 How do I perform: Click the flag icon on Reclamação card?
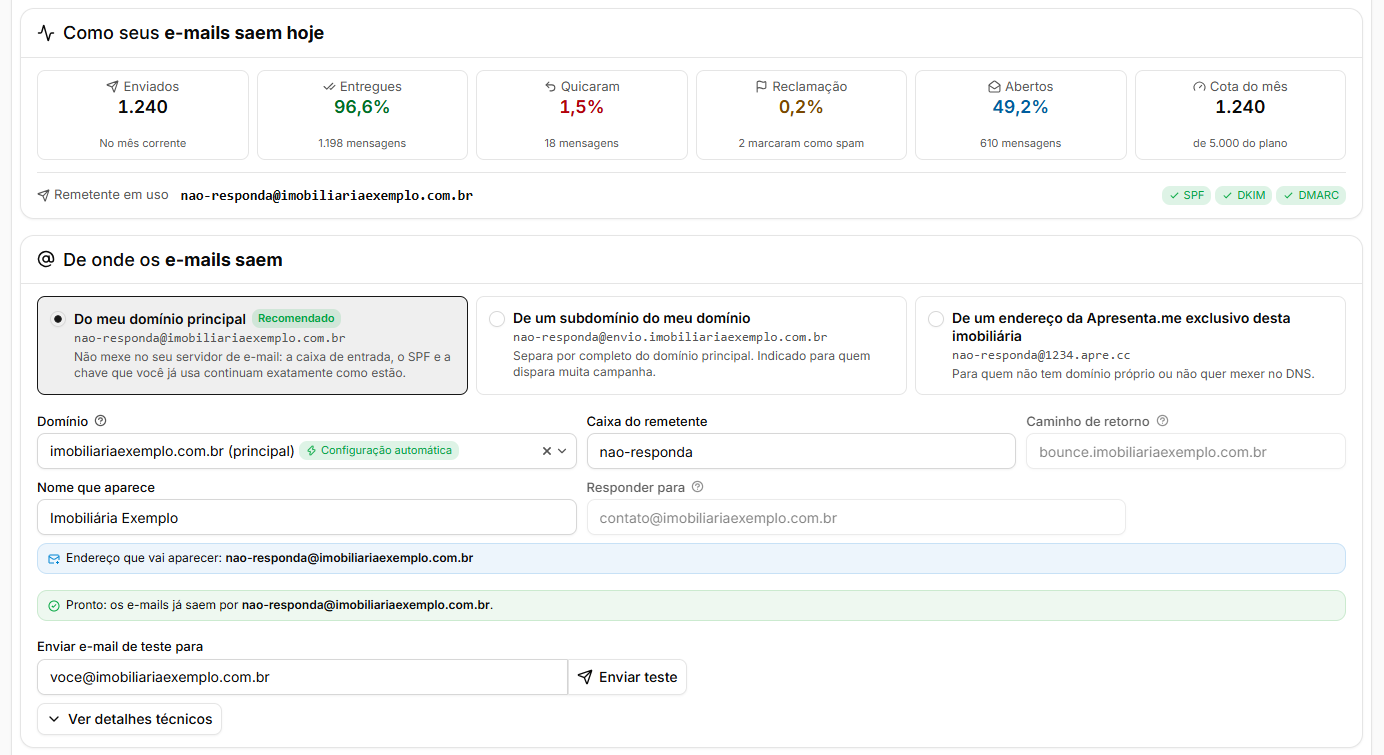coord(762,87)
